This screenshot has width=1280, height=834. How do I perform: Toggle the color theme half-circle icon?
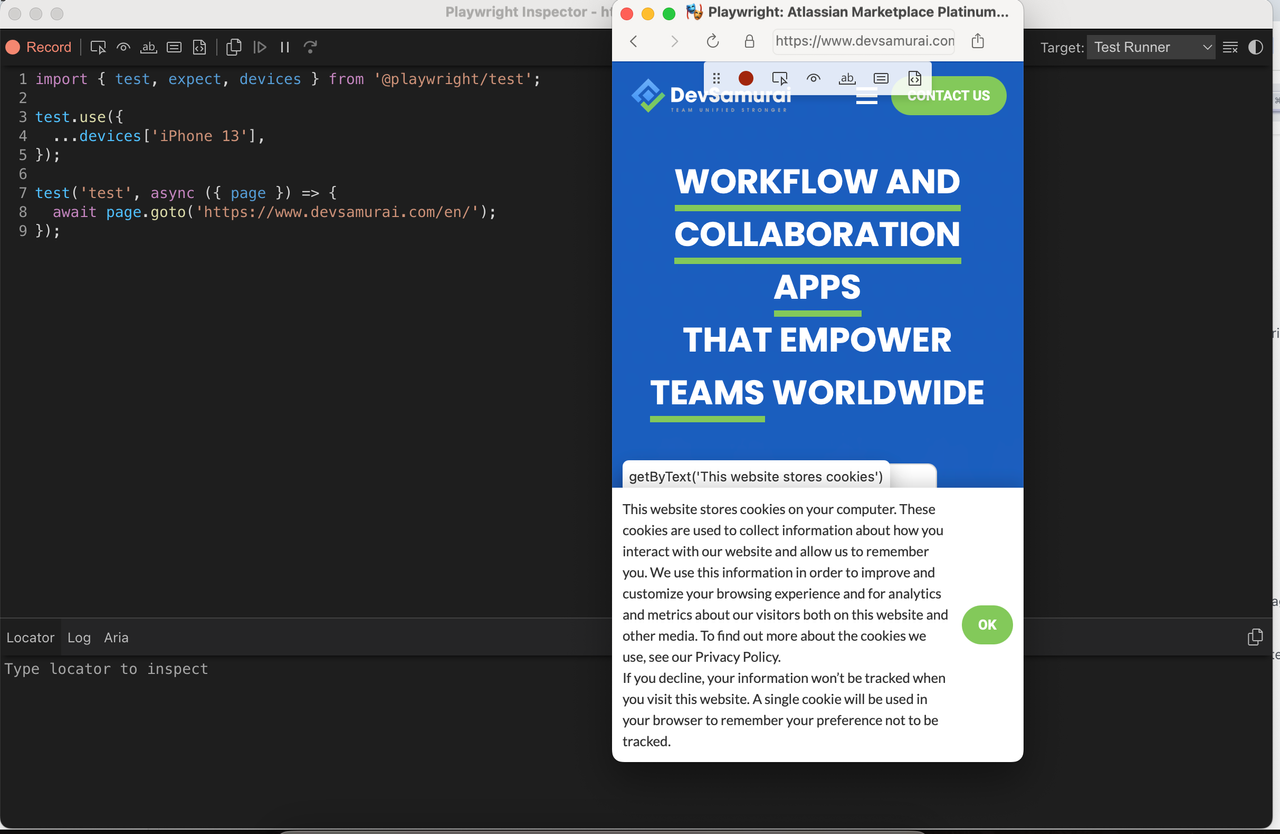tap(1256, 47)
